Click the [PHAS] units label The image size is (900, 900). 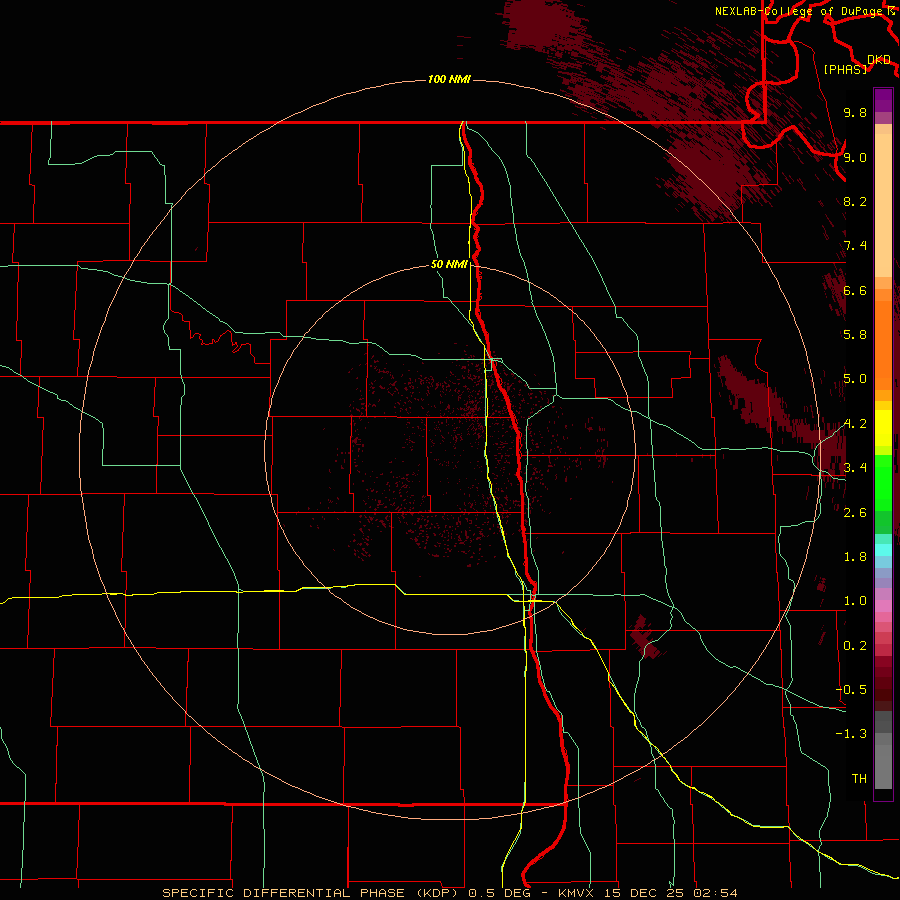click(x=845, y=69)
